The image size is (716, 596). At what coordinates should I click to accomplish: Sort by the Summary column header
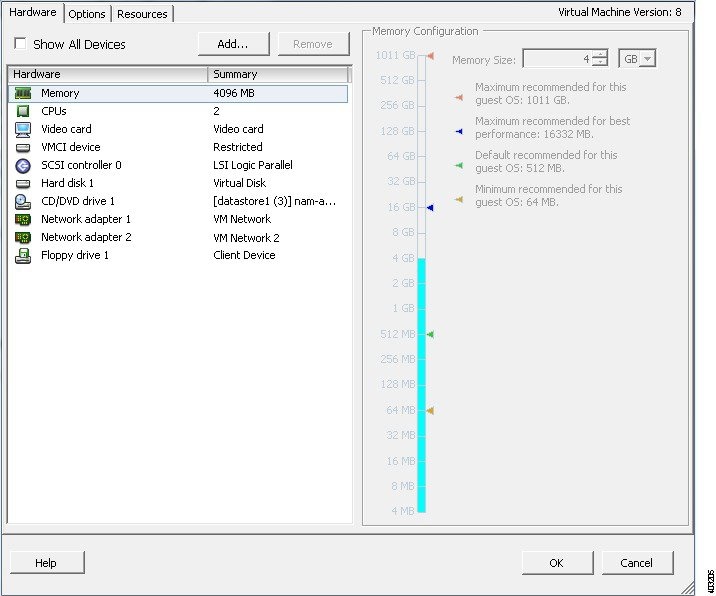click(x=278, y=74)
